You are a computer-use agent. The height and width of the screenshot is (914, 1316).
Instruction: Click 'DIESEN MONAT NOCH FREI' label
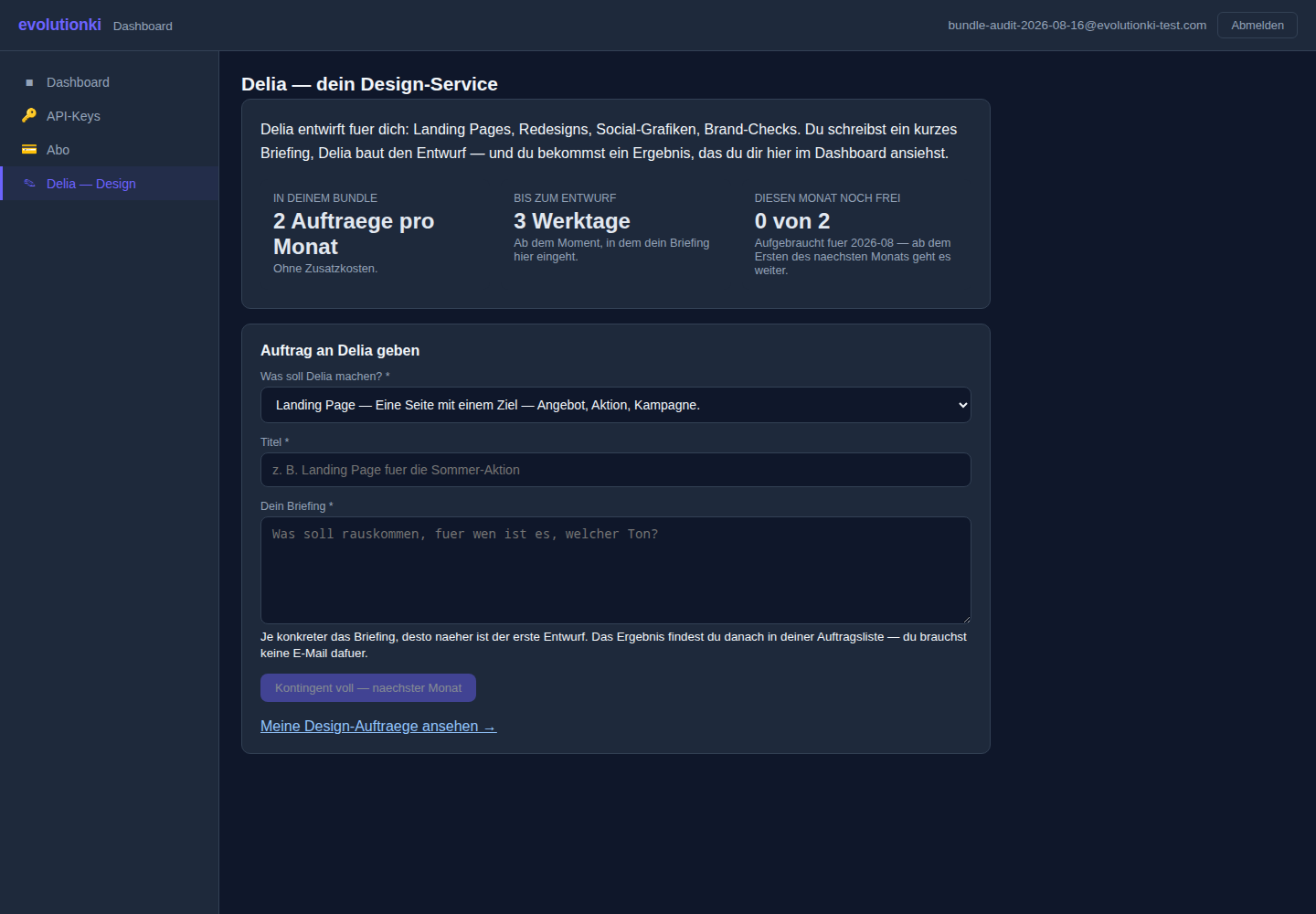point(828,198)
